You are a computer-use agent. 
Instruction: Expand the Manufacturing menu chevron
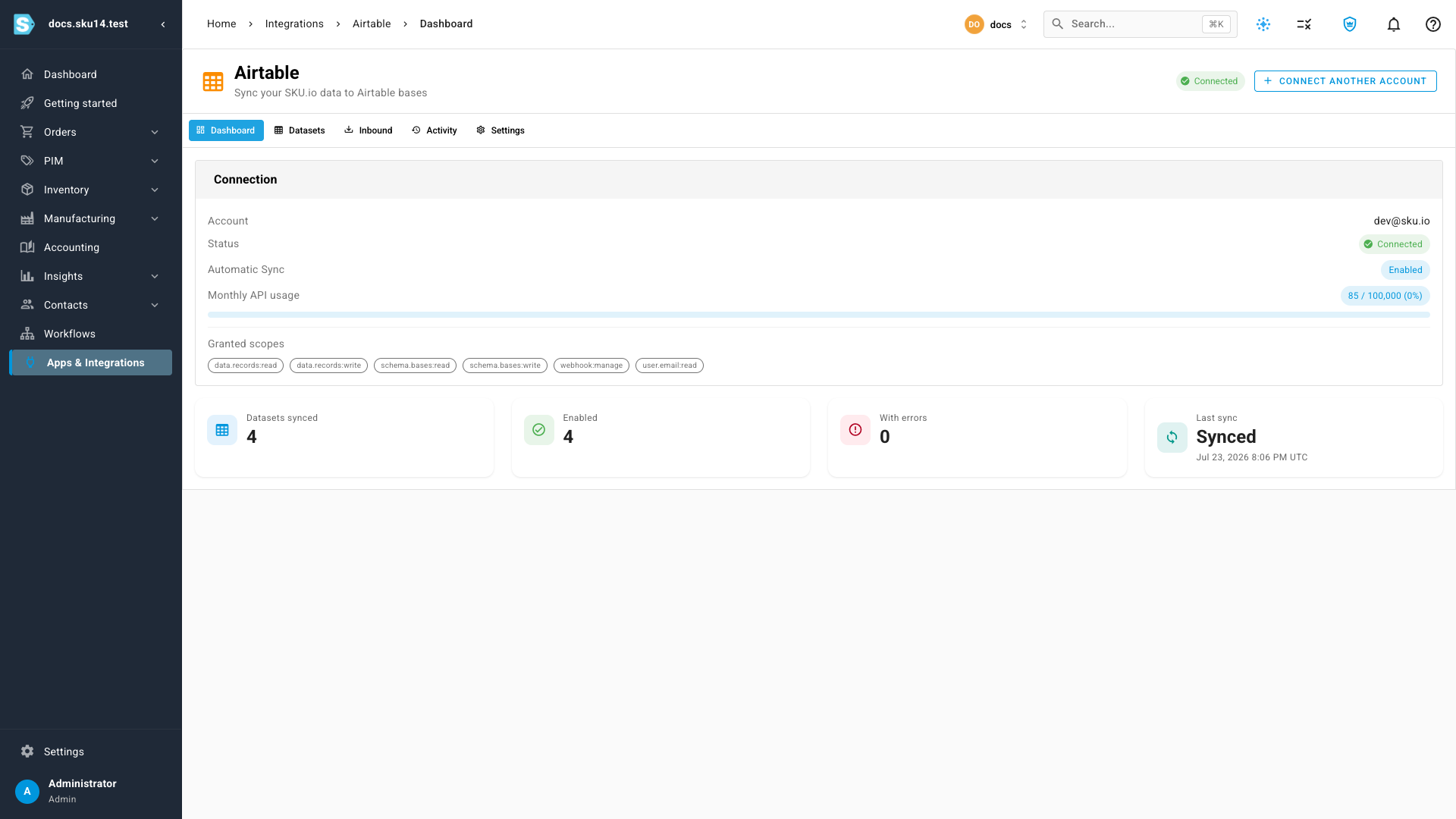pyautogui.click(x=155, y=218)
